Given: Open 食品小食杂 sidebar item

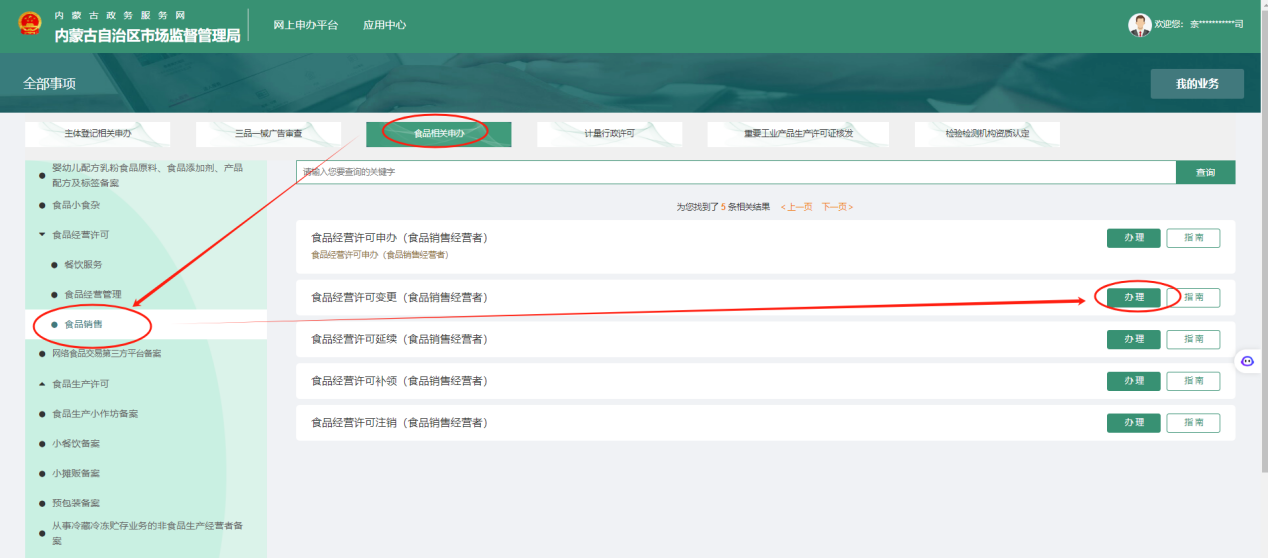Looking at the screenshot, I should click(x=76, y=205).
